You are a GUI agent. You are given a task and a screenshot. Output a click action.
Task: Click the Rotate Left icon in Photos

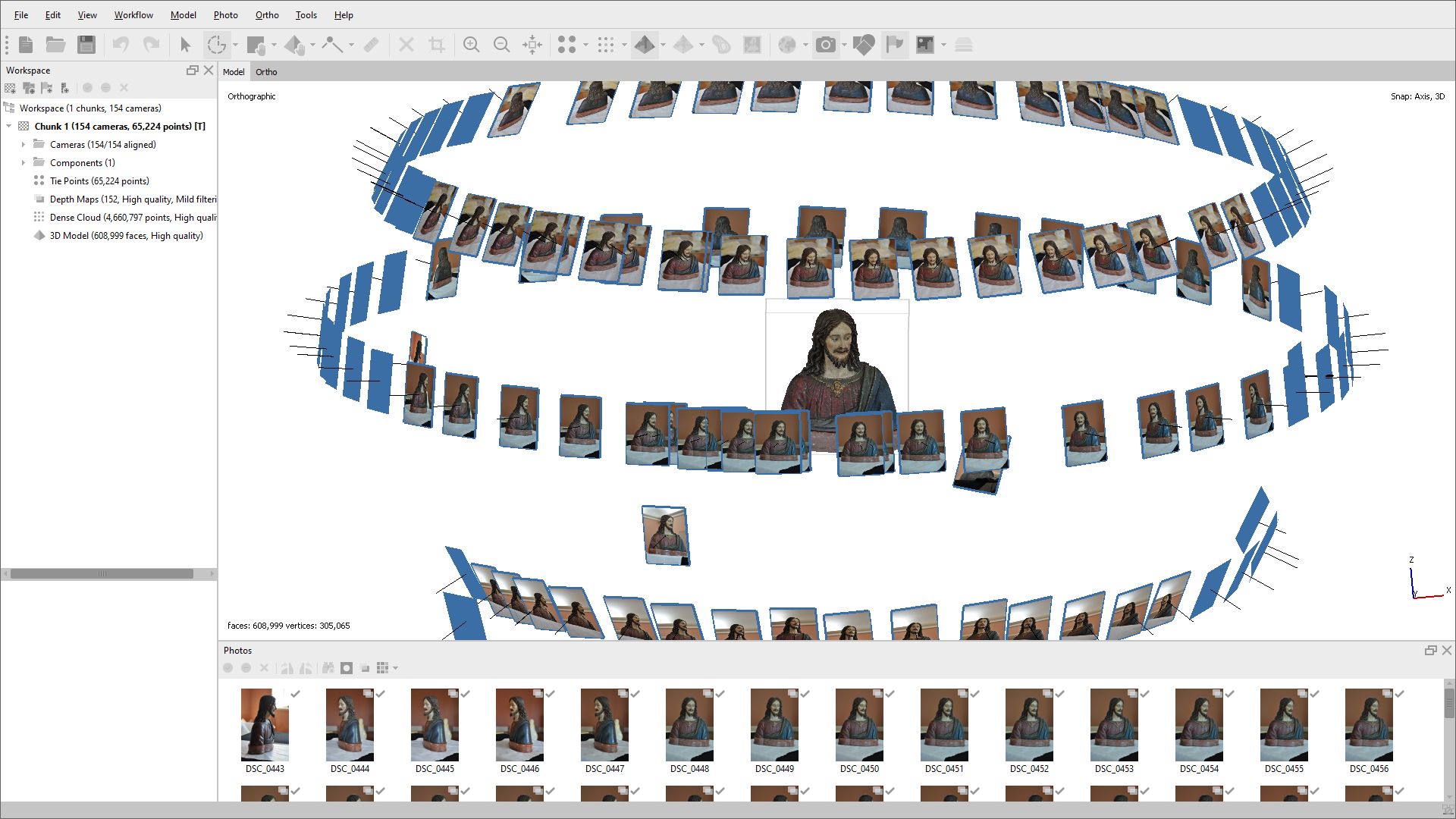pyautogui.click(x=287, y=668)
